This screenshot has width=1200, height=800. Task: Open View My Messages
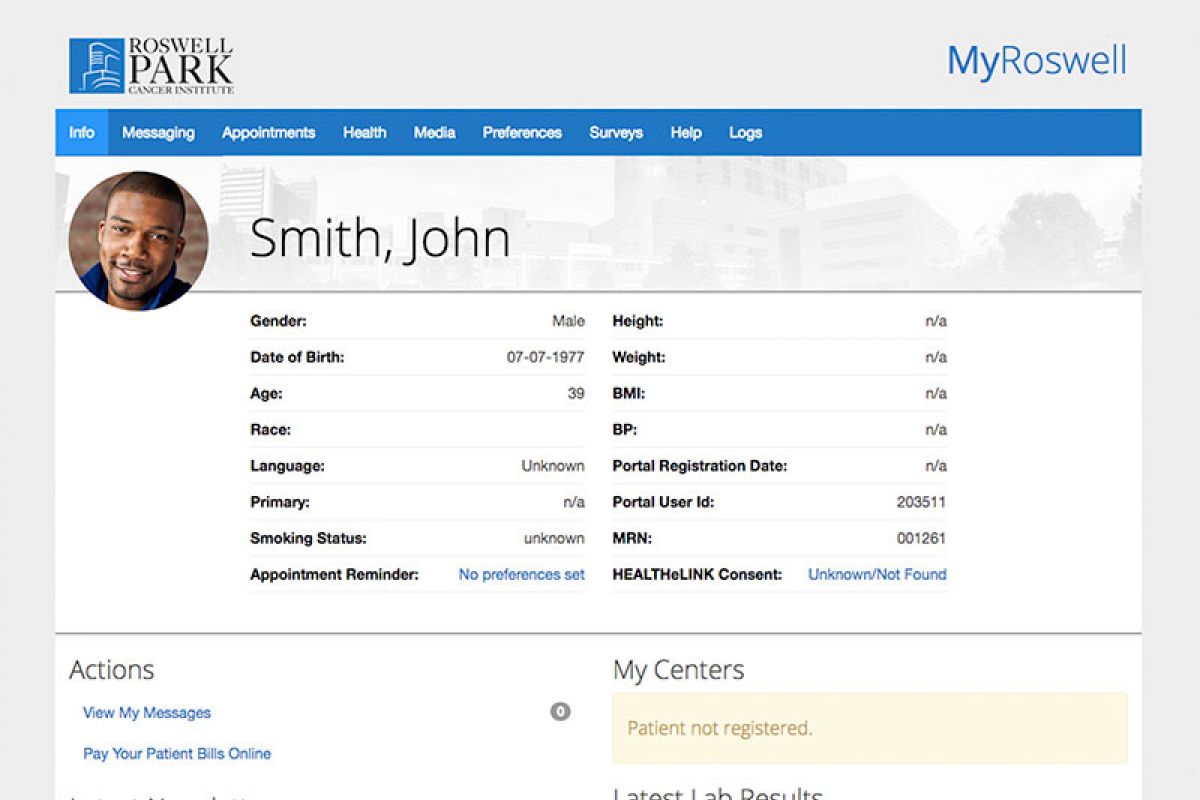click(147, 713)
